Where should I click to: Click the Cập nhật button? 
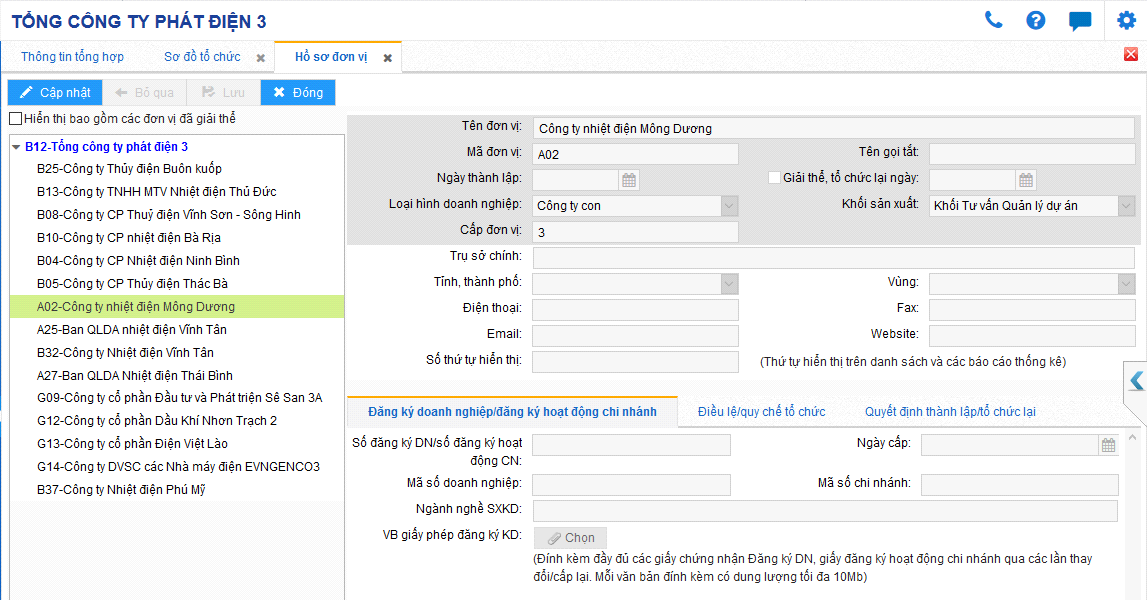coord(55,93)
